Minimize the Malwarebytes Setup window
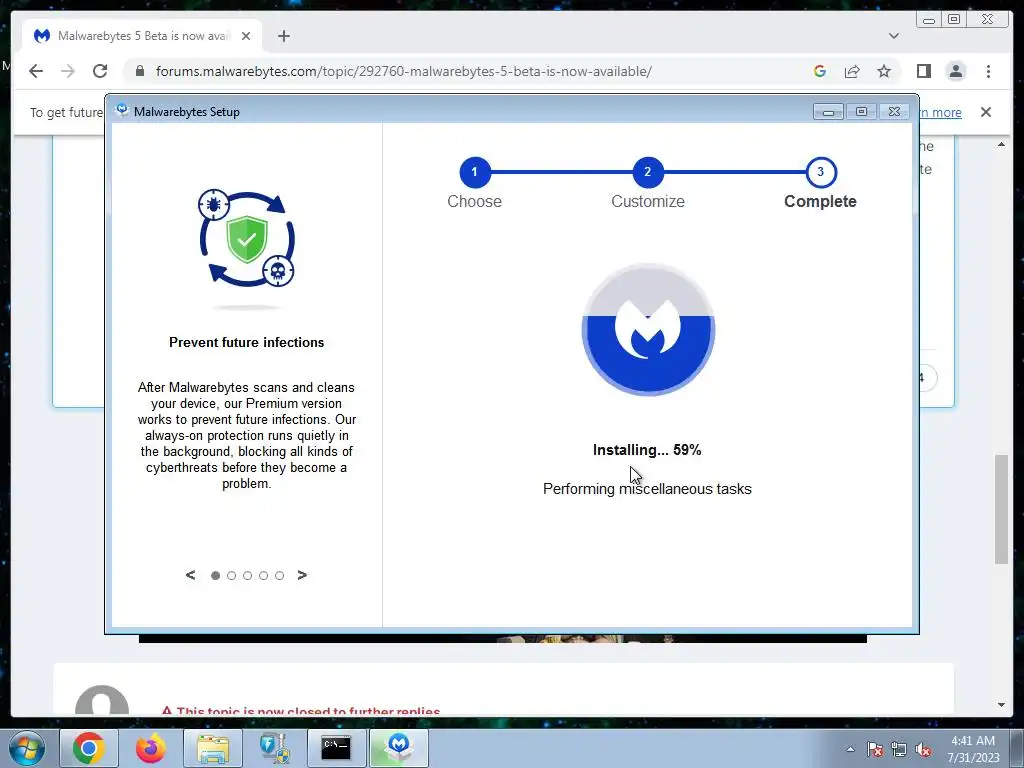This screenshot has width=1024, height=768. 828,112
